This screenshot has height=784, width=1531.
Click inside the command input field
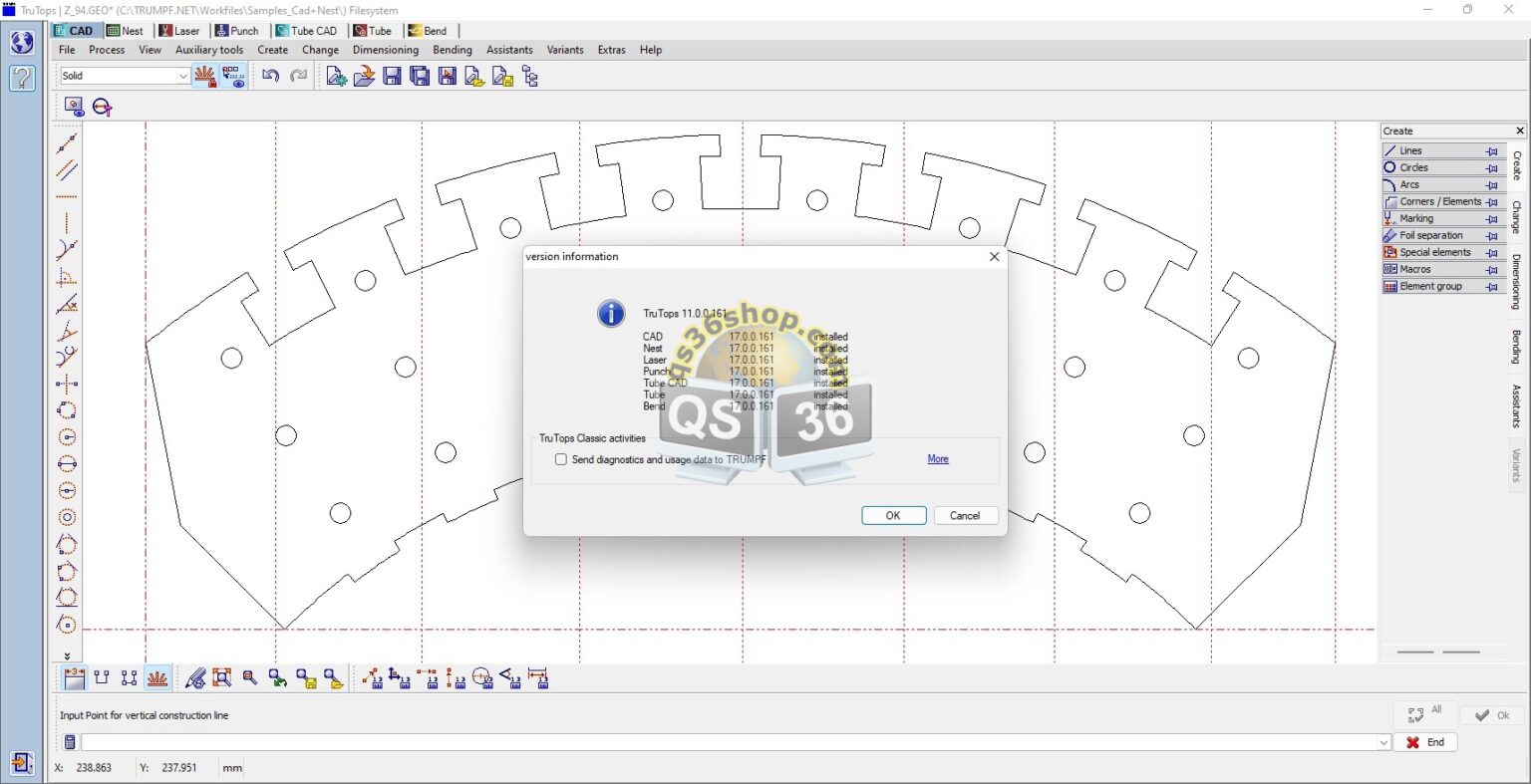(698, 741)
